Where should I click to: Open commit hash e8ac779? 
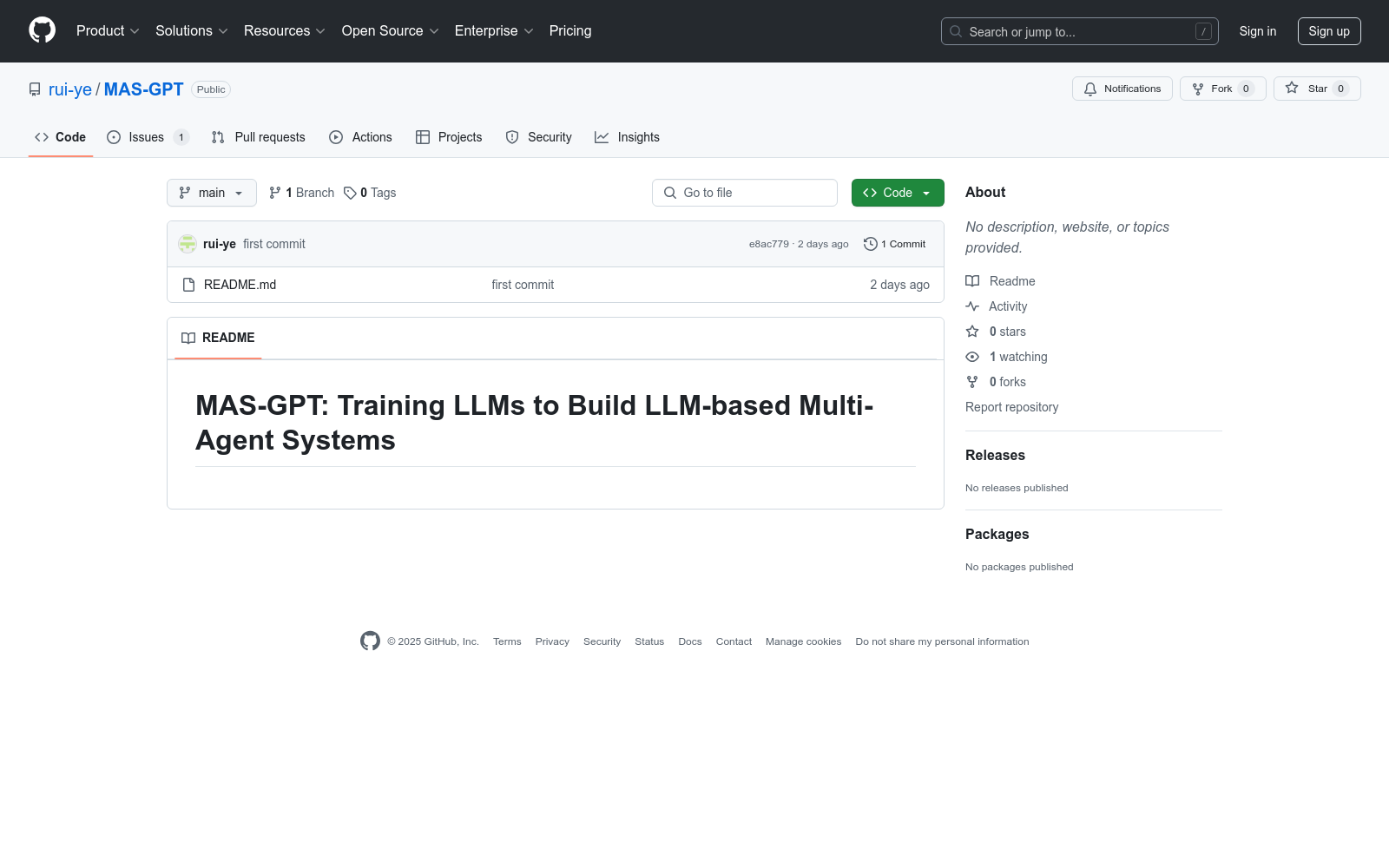click(x=769, y=244)
